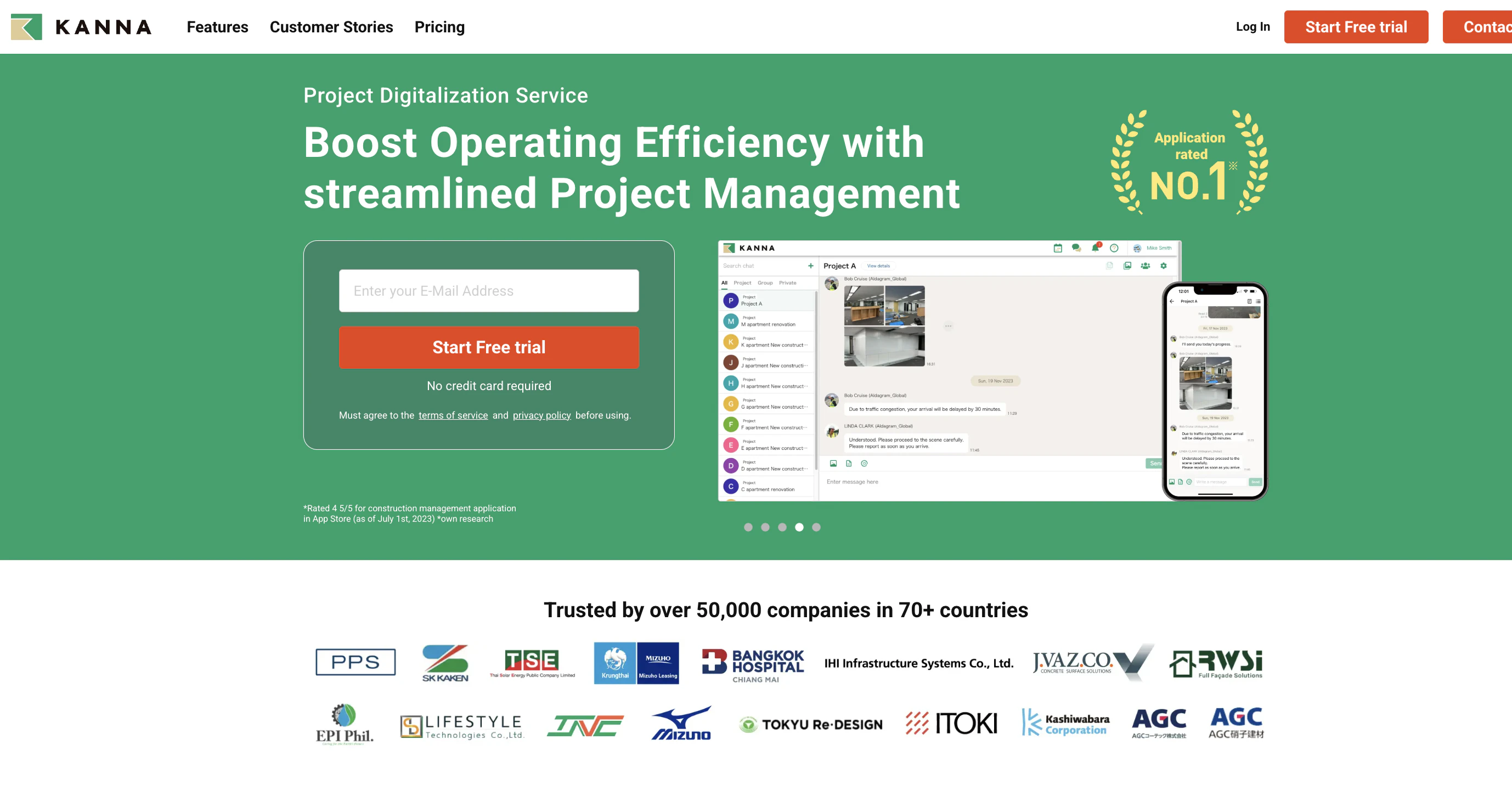Click the Mizuno logo
Image resolution: width=1512 pixels, height=790 pixels.
pyautogui.click(x=681, y=723)
